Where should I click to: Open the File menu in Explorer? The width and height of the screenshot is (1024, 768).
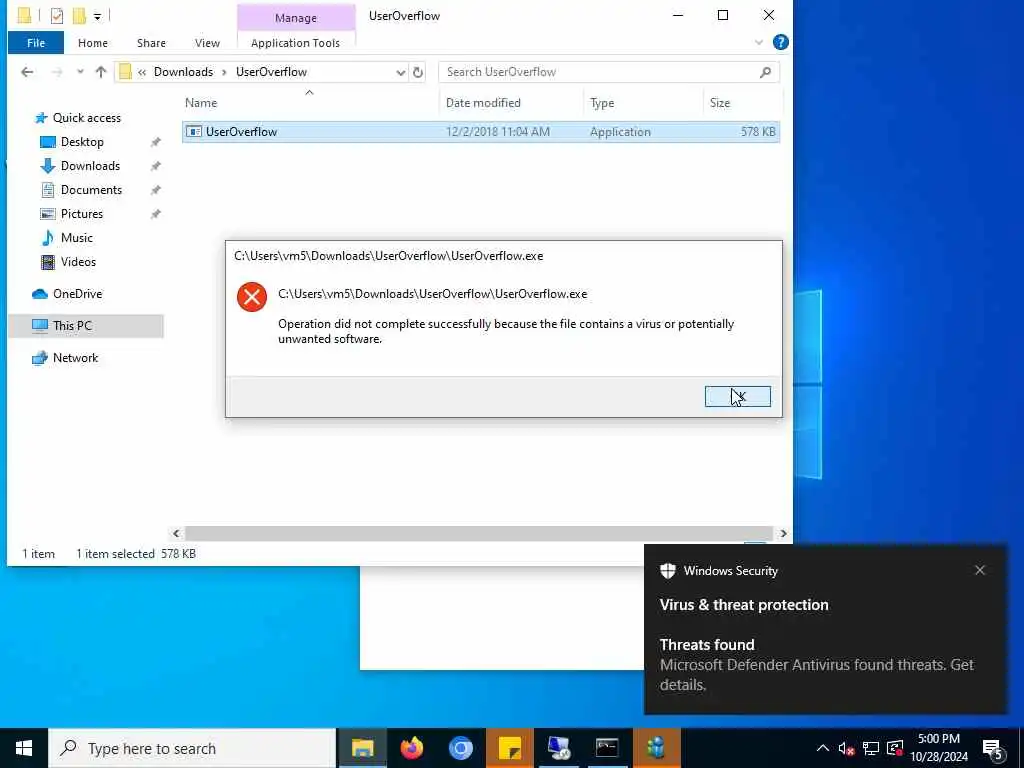point(36,43)
